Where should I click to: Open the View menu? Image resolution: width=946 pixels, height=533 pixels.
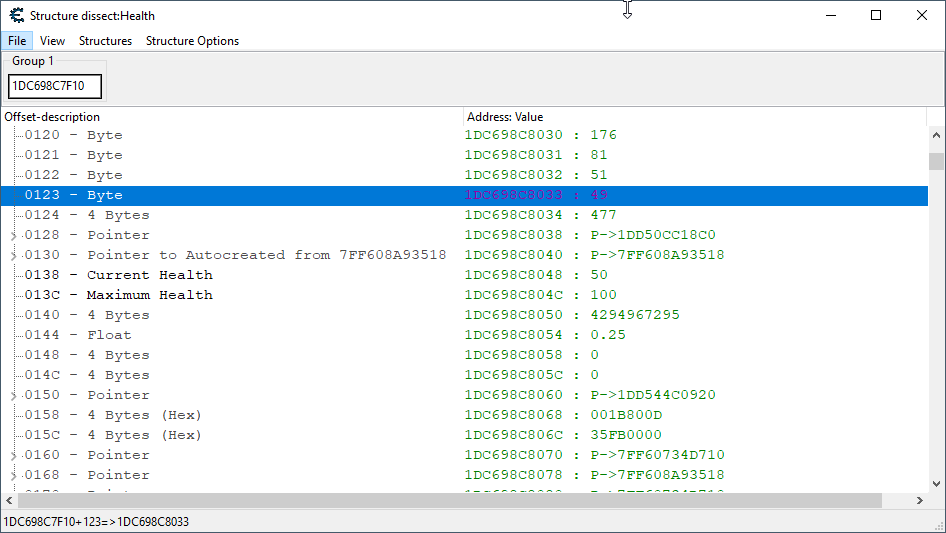[x=53, y=41]
